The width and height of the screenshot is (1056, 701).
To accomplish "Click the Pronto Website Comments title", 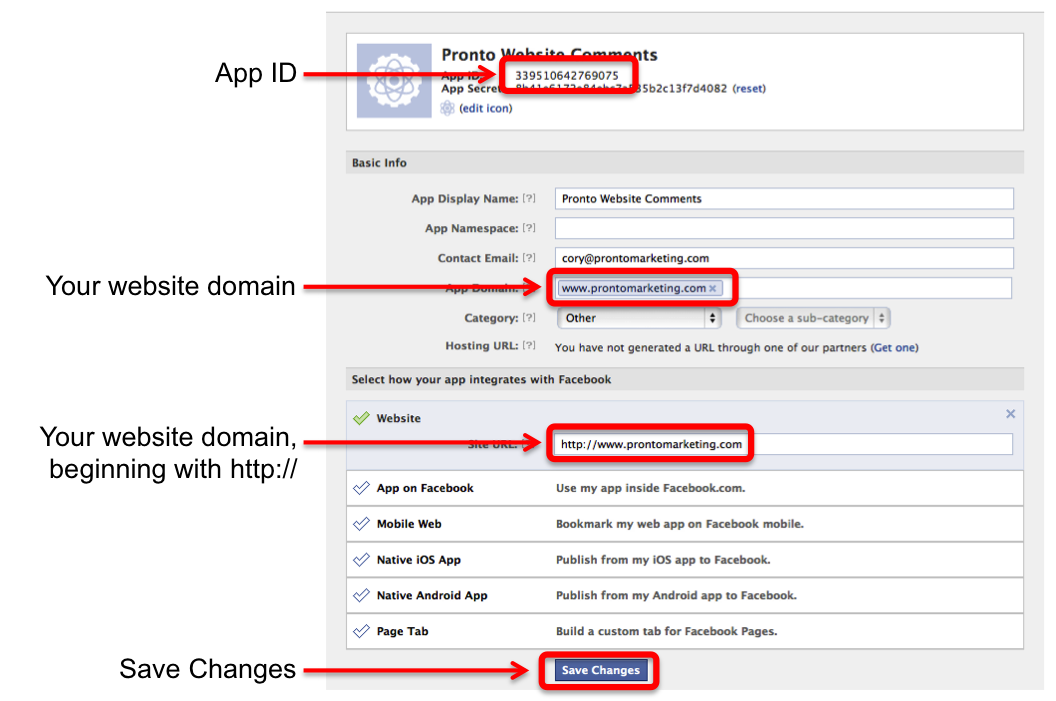I will [549, 54].
